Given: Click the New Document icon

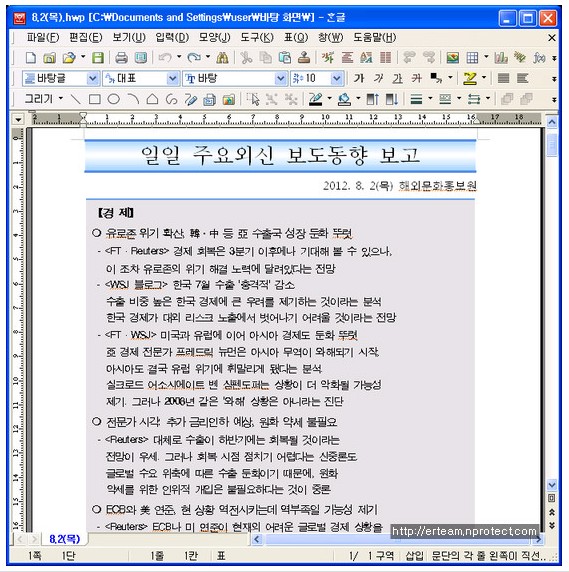Looking at the screenshot, I should [31, 58].
